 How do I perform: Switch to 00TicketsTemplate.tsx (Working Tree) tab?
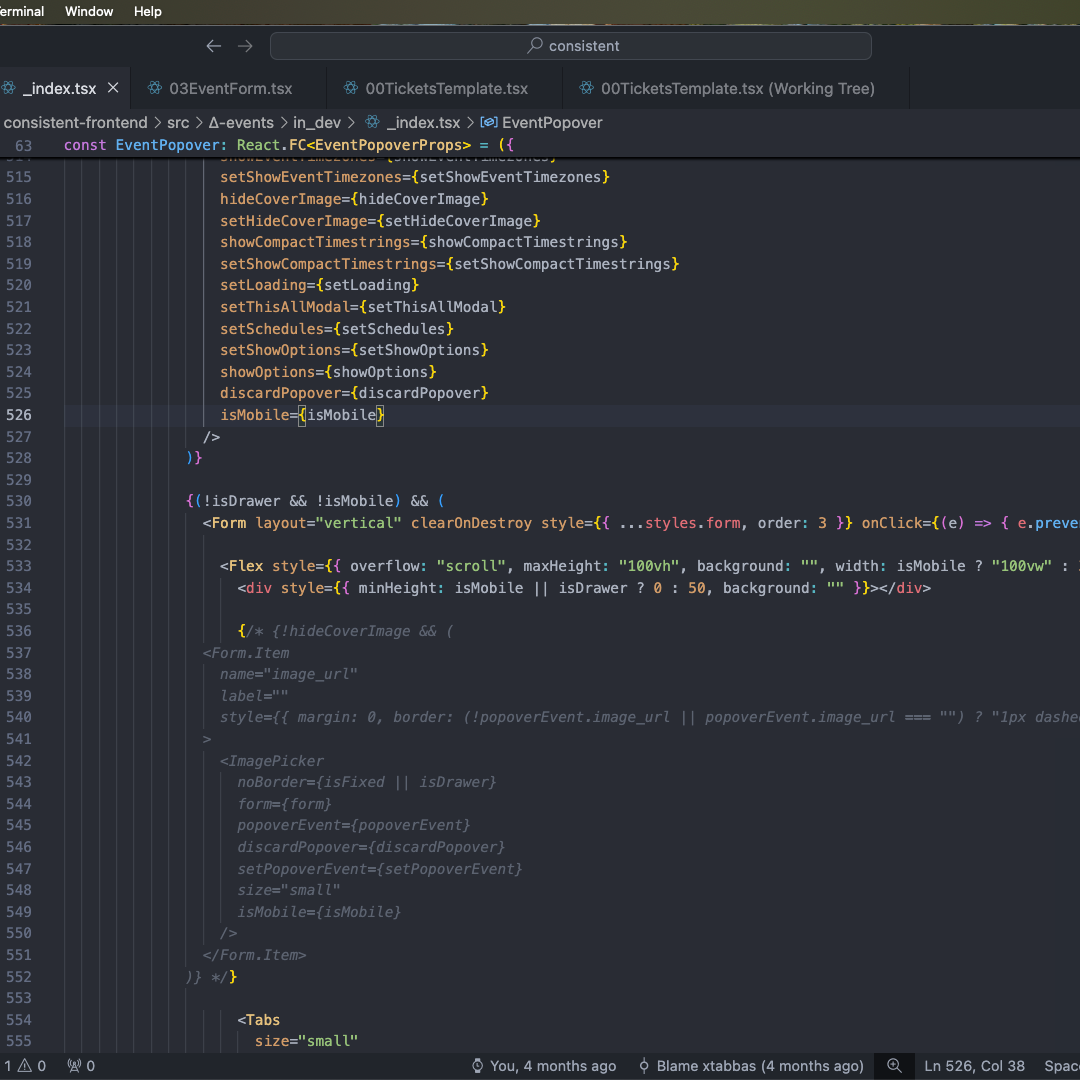click(x=737, y=88)
